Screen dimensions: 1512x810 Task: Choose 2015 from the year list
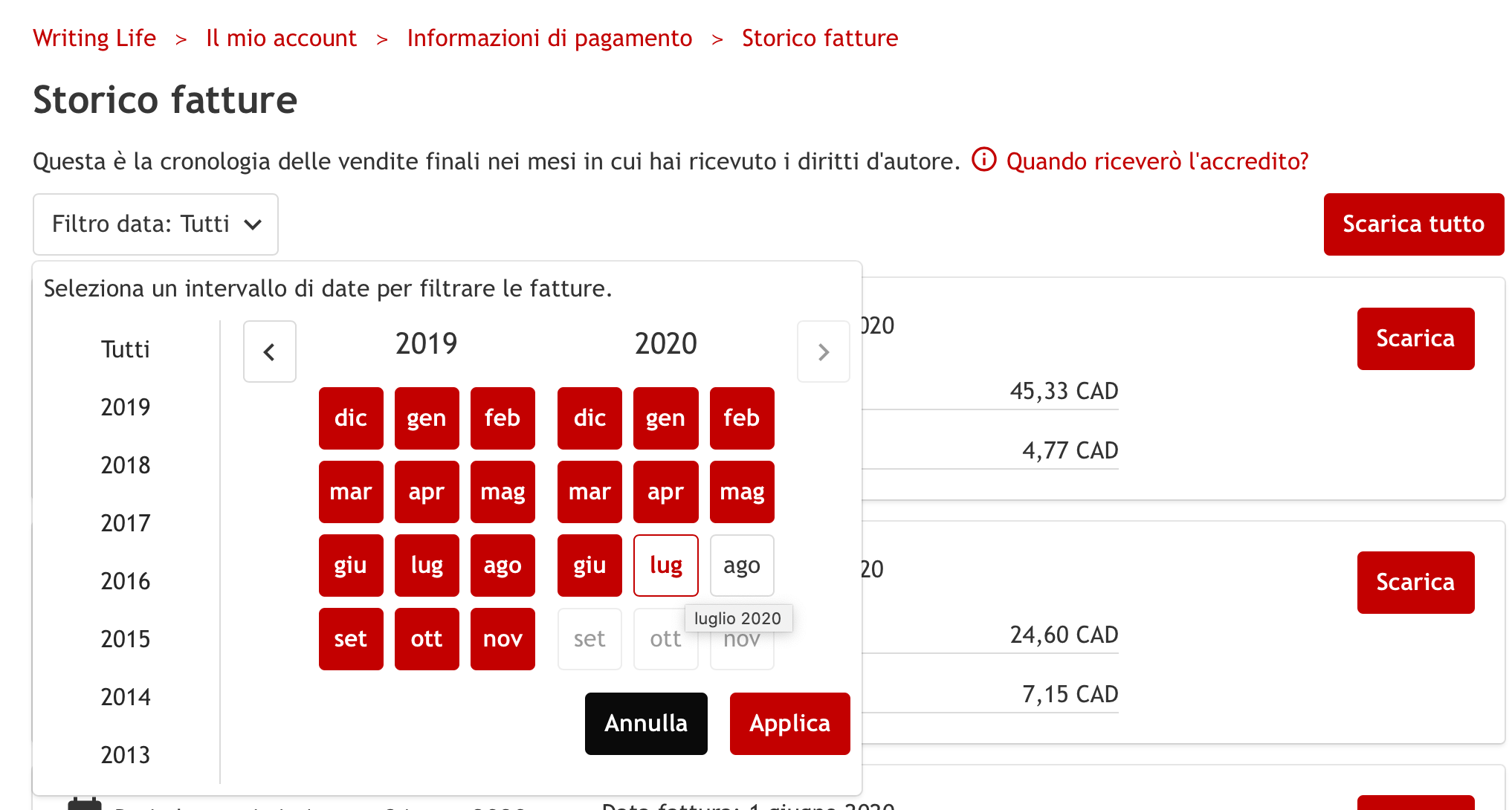tap(125, 639)
